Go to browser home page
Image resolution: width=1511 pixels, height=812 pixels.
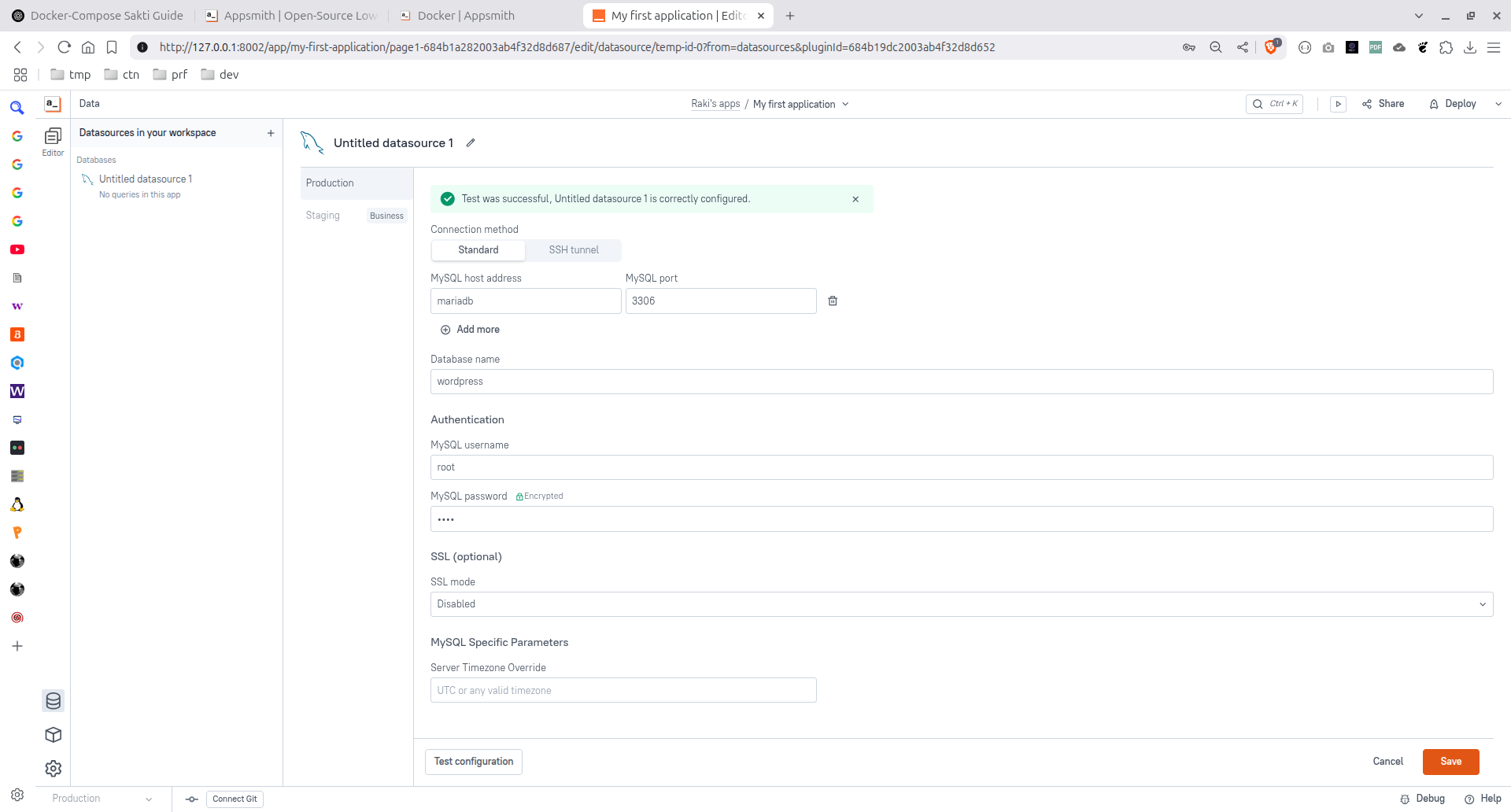click(x=88, y=47)
